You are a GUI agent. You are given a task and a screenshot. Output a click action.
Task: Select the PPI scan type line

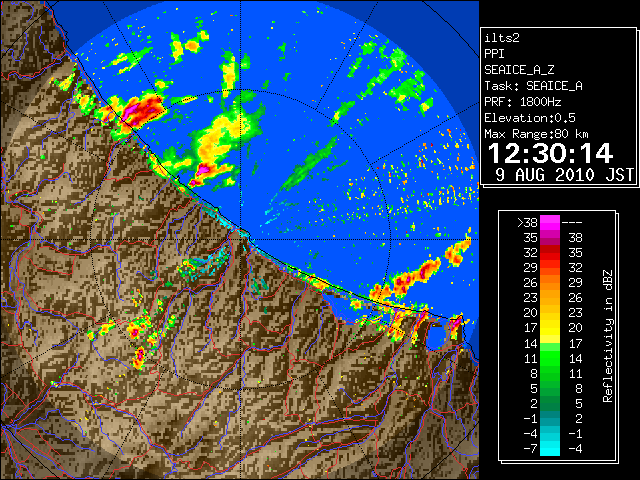(x=494, y=54)
